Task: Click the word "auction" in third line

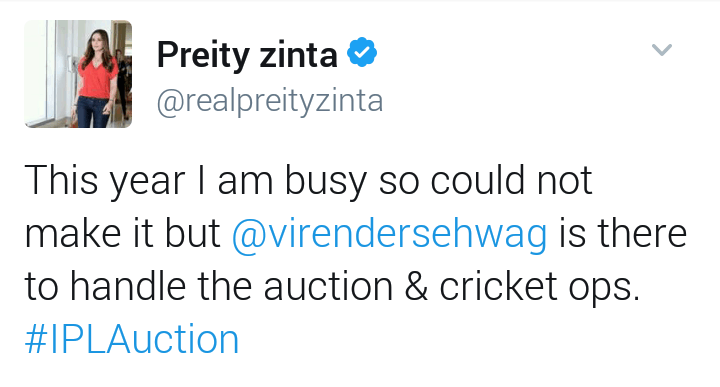Action: (x=328, y=287)
